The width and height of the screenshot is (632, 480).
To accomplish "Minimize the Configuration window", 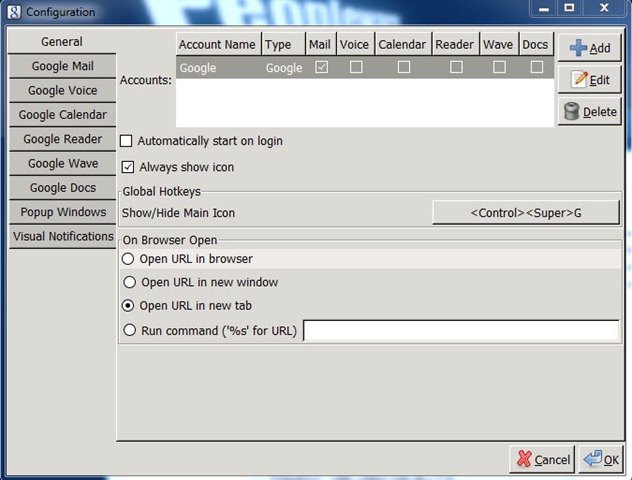I will click(x=544, y=8).
